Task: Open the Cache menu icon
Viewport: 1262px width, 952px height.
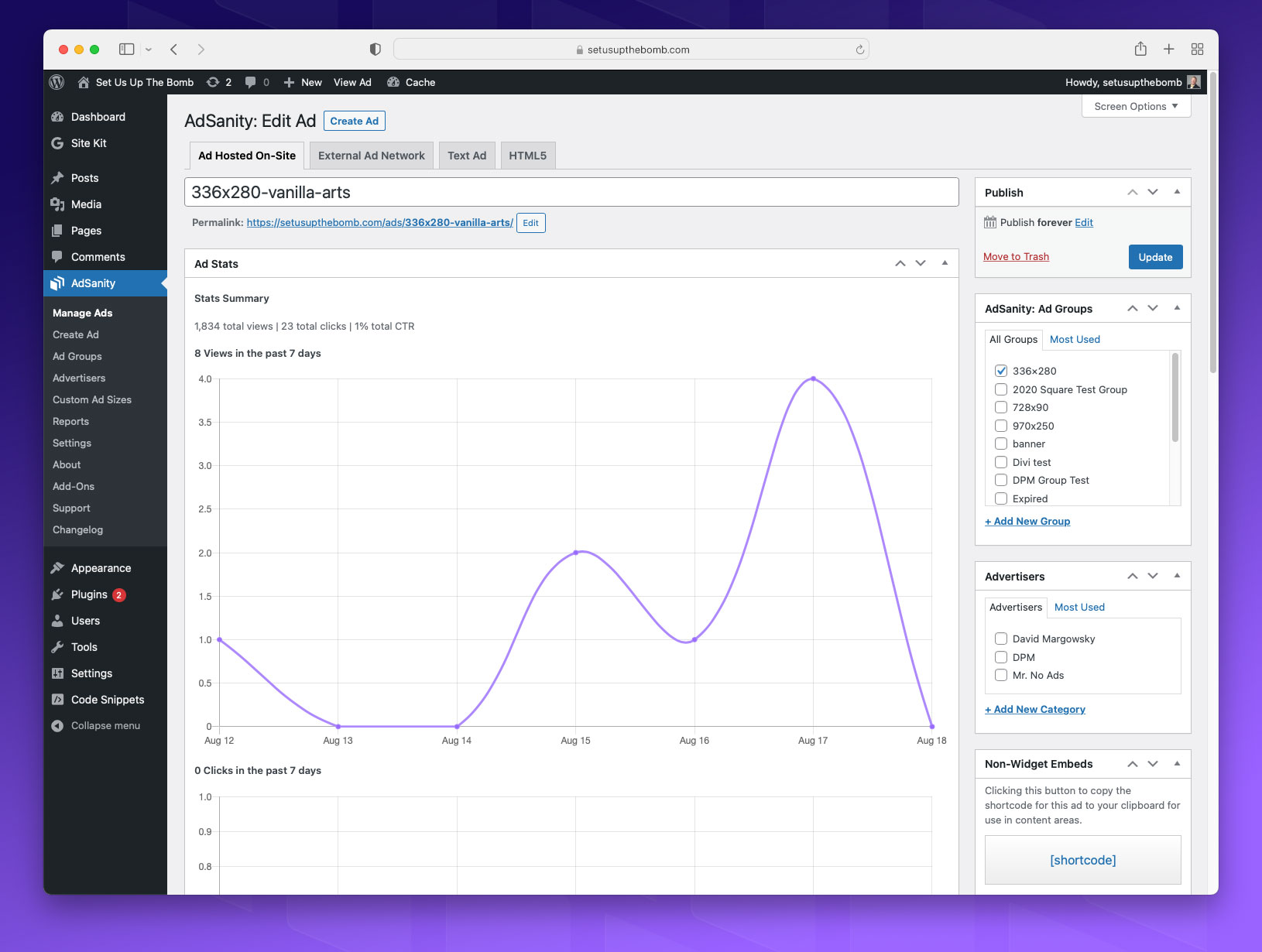Action: point(393,82)
